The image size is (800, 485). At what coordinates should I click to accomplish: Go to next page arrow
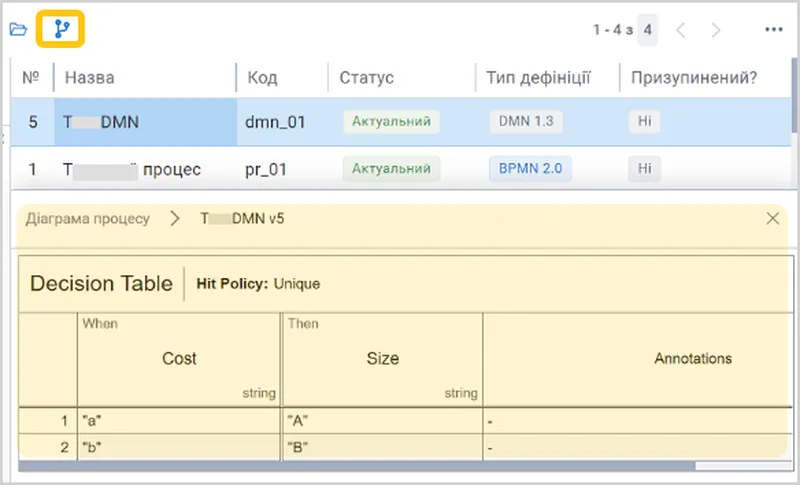click(716, 30)
